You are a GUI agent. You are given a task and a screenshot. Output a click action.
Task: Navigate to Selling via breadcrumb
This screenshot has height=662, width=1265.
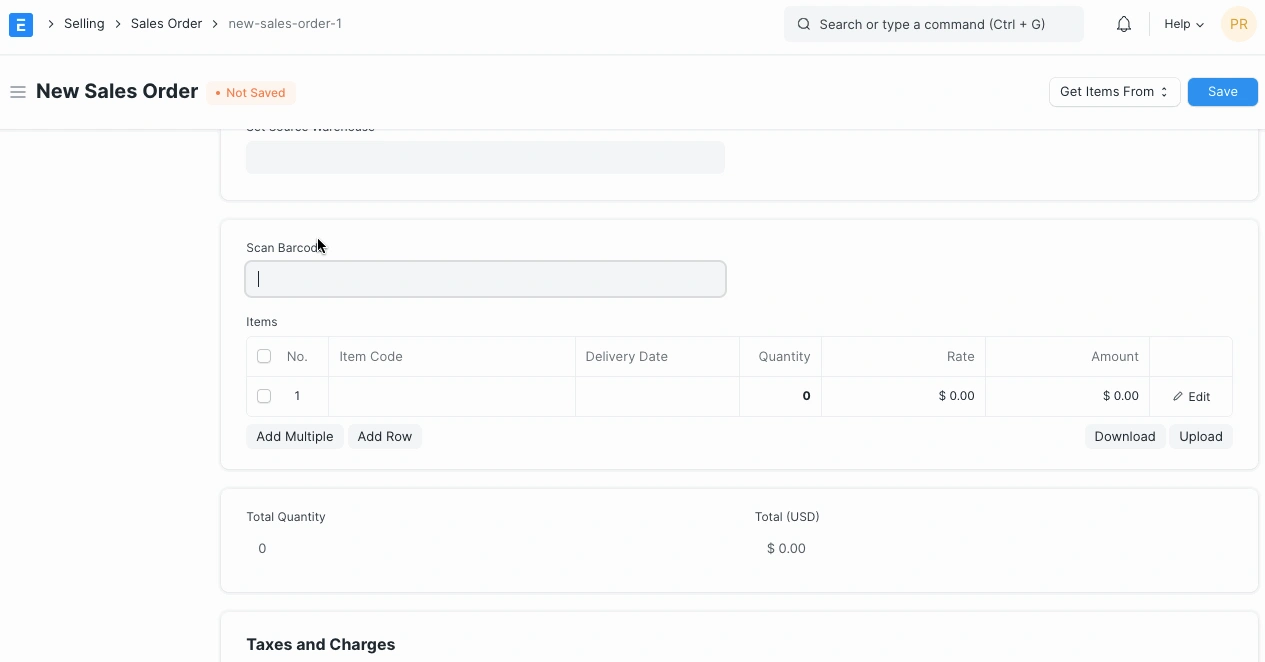click(x=84, y=23)
